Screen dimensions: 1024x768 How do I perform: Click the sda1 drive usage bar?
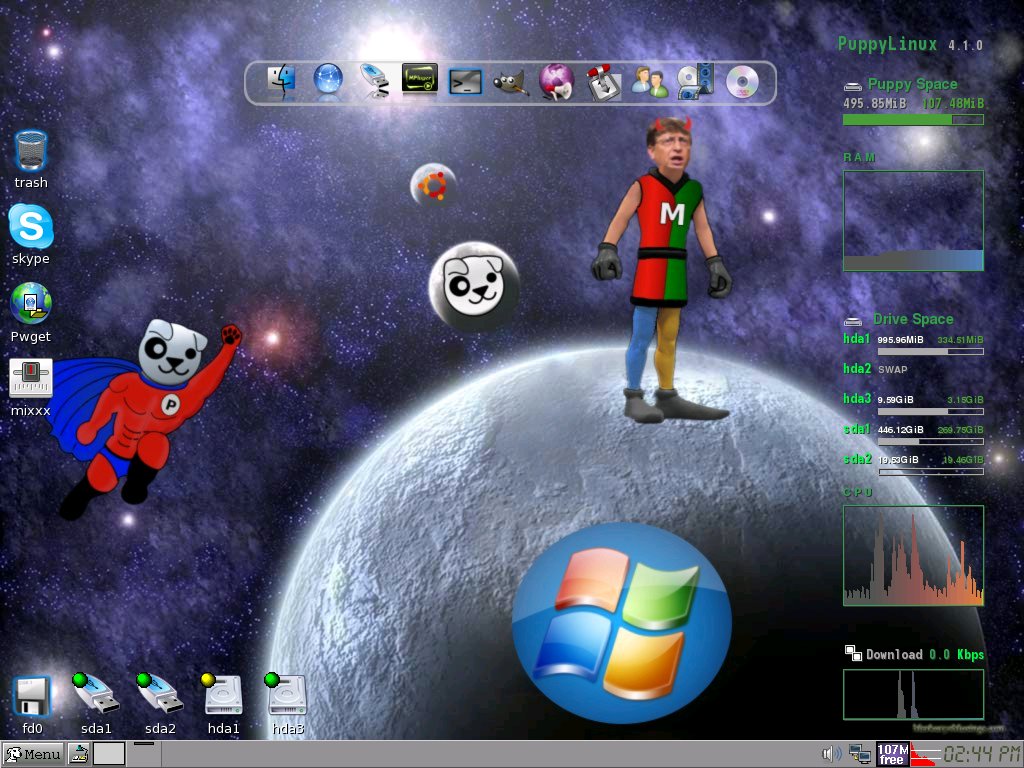(931, 441)
